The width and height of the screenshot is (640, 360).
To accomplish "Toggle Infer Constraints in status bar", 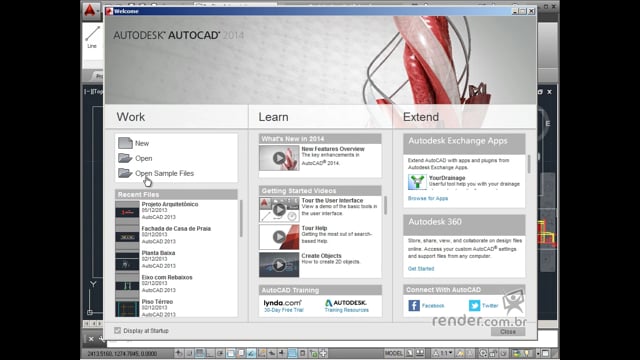I will click(x=178, y=353).
